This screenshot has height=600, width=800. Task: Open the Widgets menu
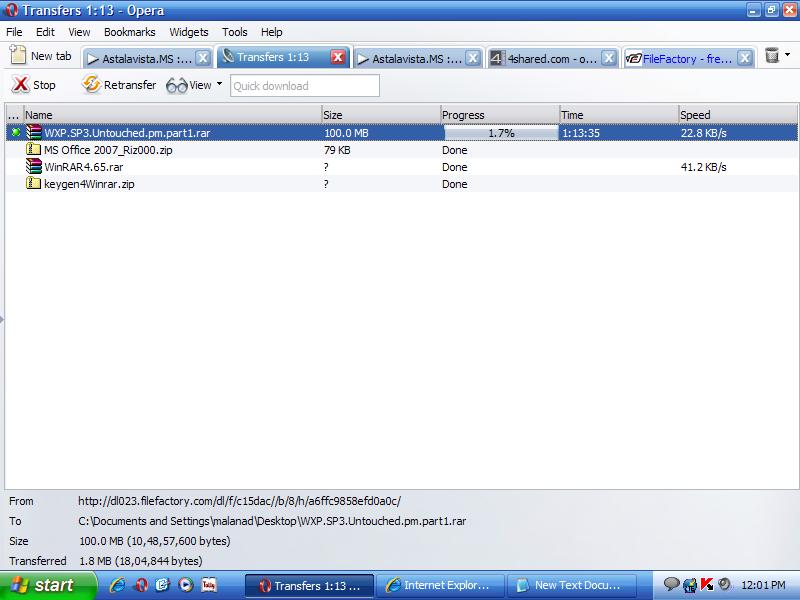click(x=189, y=32)
